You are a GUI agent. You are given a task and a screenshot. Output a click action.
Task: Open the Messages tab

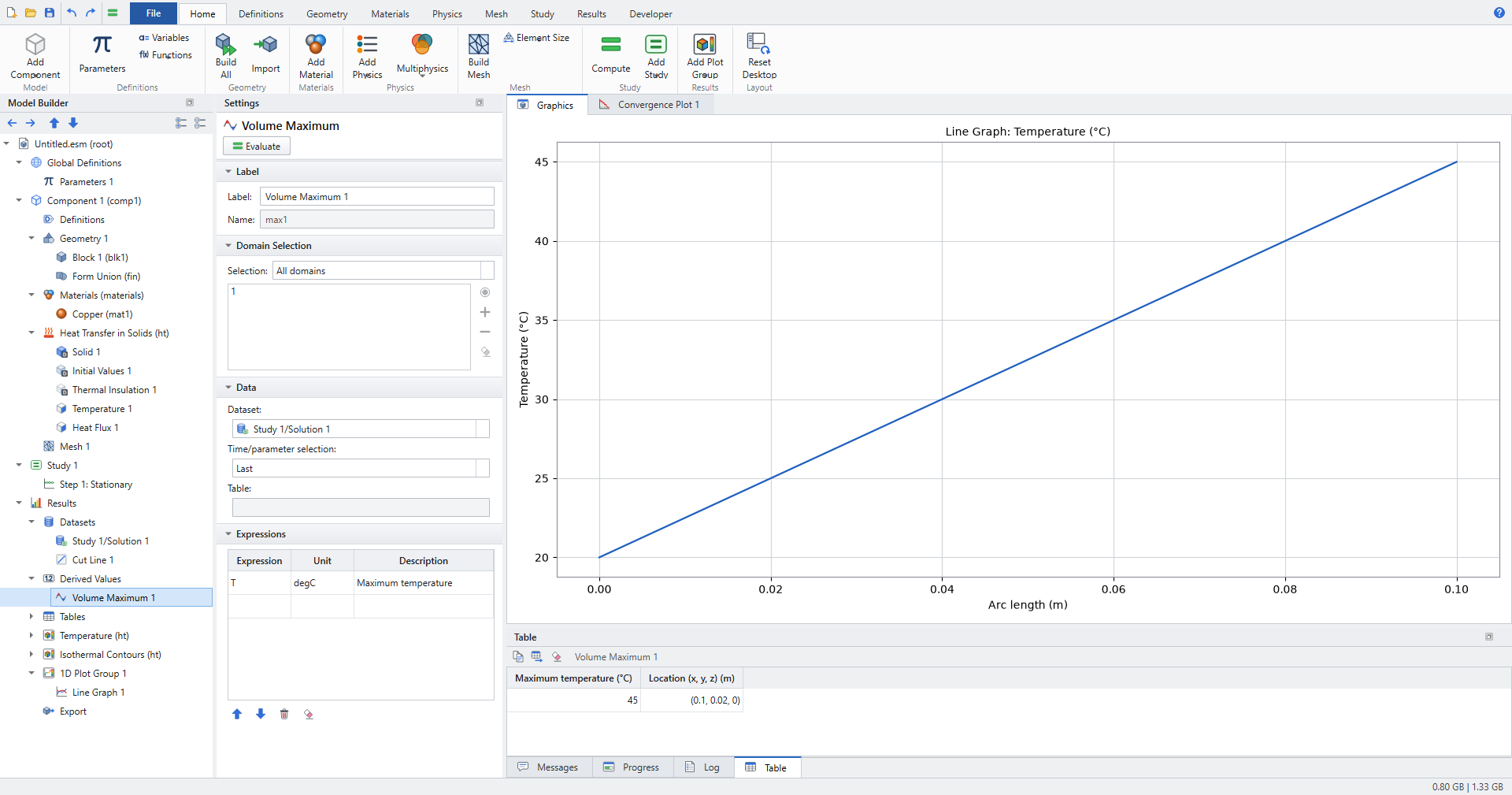(549, 767)
